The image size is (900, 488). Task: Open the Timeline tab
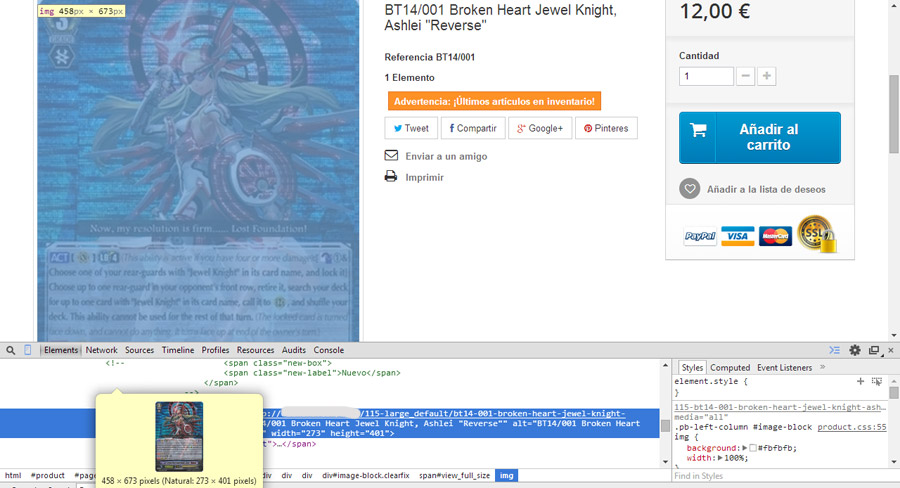[x=178, y=350]
